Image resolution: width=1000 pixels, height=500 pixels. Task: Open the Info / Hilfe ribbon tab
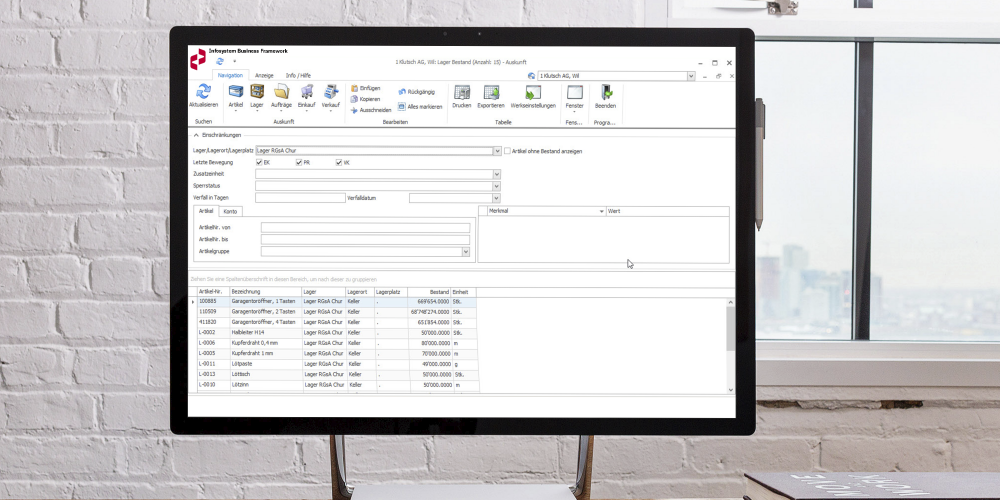(x=298, y=75)
